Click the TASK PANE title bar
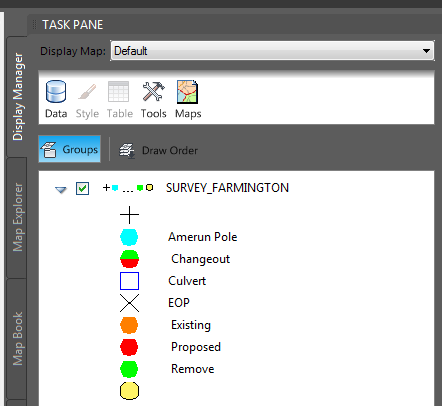442x406 pixels. (x=235, y=24)
